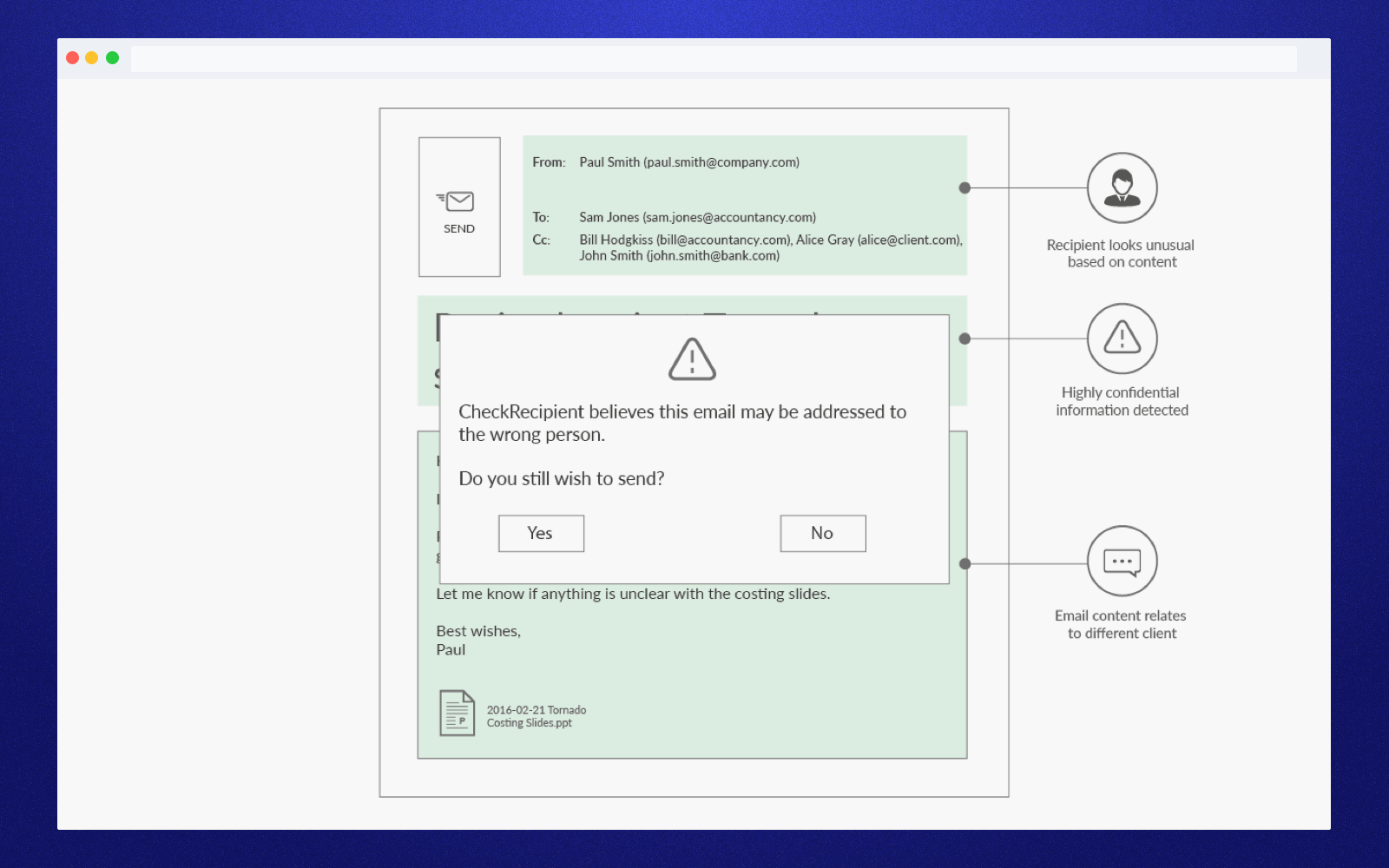Click Cc recipient John Smith (john.smith@bank.com)
The width and height of the screenshot is (1389, 868).
679,255
